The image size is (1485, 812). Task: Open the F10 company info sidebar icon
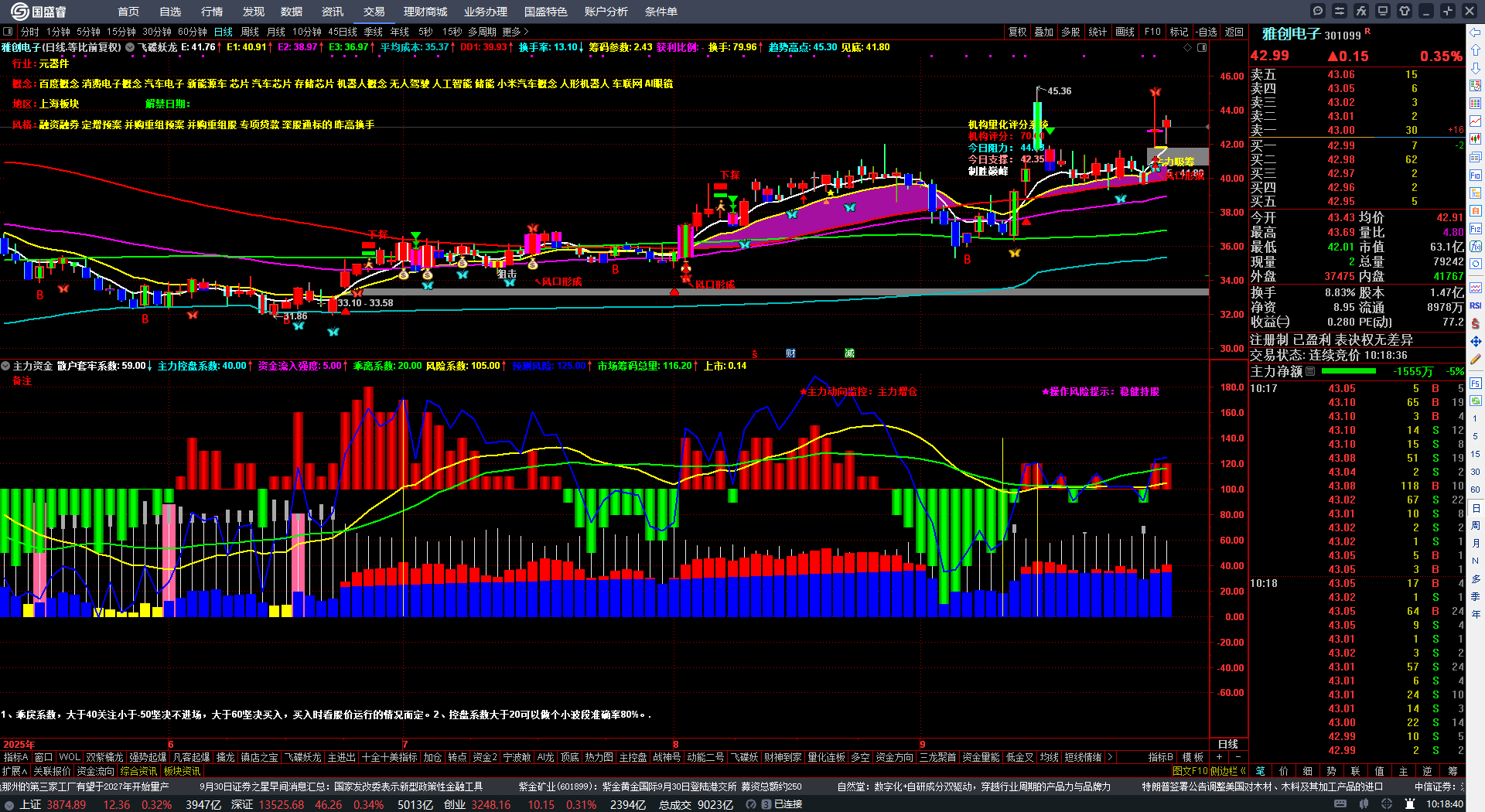tap(1476, 176)
